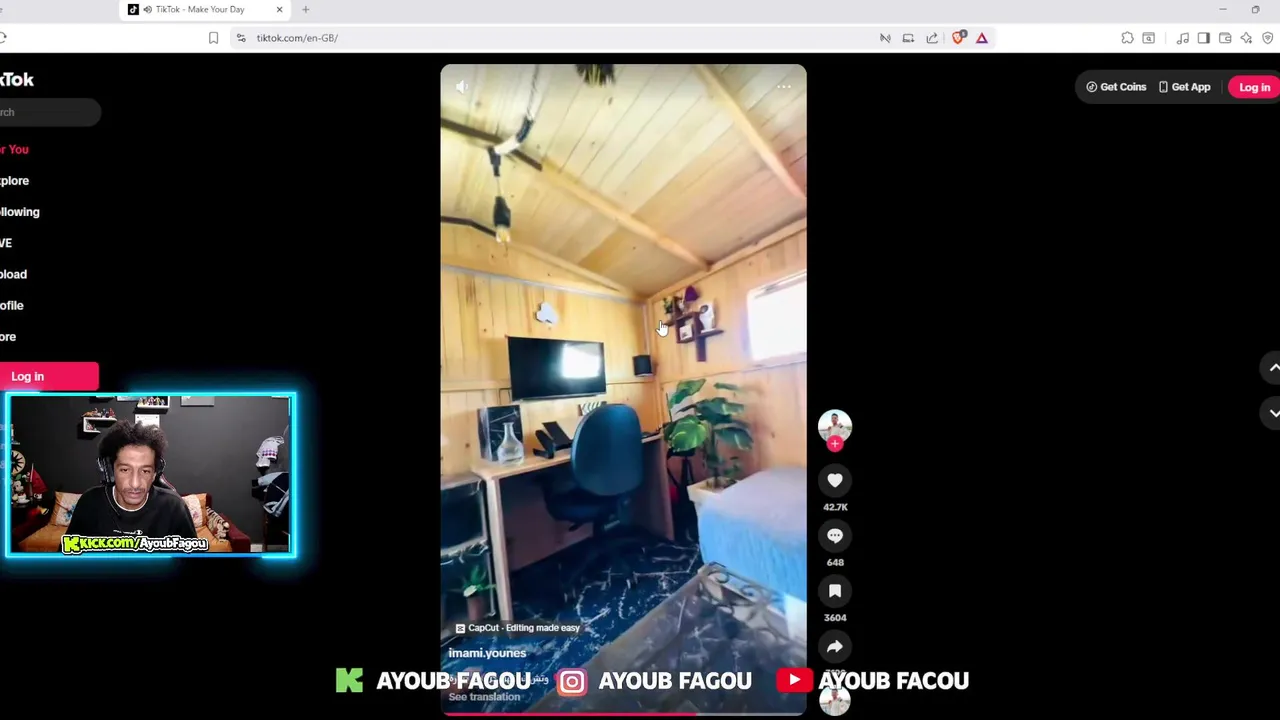
Task: Click the 3604 saves count
Action: 835,617
